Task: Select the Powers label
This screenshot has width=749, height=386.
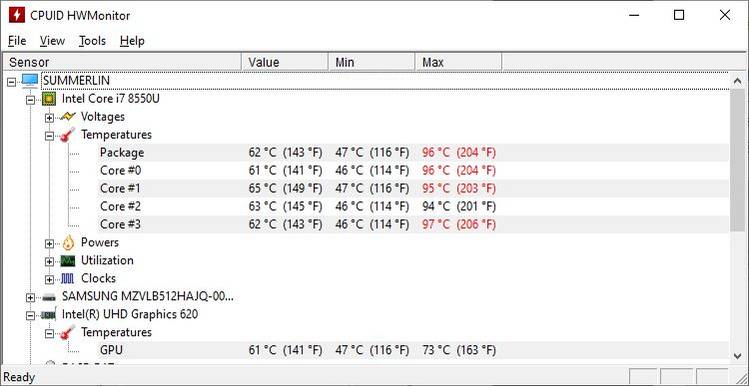Action: pyautogui.click(x=100, y=242)
